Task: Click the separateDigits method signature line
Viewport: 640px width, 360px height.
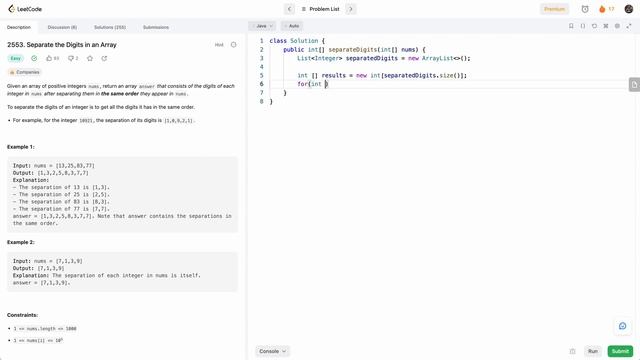Action: tap(354, 50)
